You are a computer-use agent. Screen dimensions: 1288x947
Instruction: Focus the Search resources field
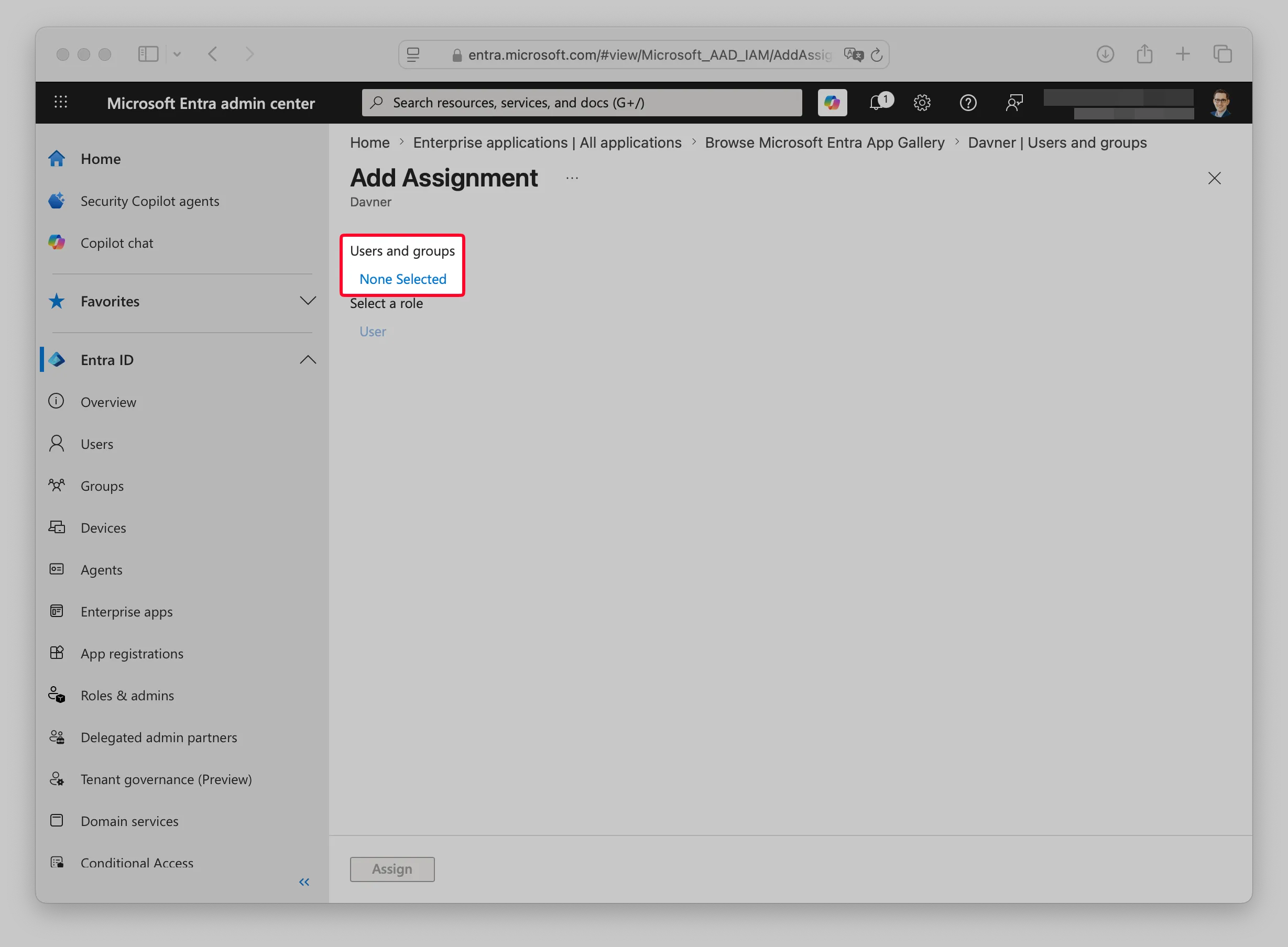pos(582,103)
